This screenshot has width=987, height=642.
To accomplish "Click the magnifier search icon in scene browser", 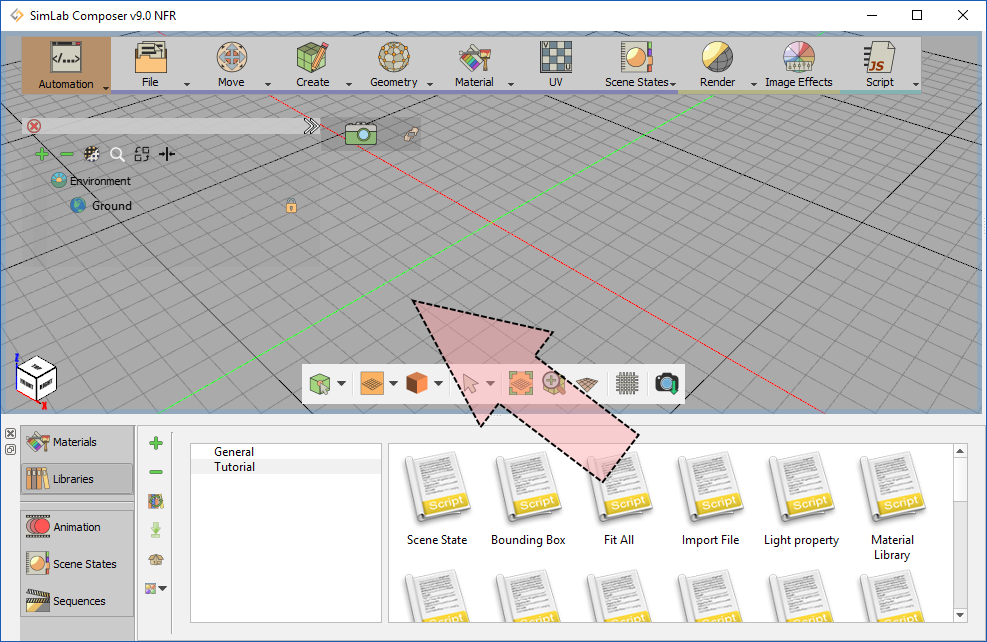I will click(x=117, y=154).
